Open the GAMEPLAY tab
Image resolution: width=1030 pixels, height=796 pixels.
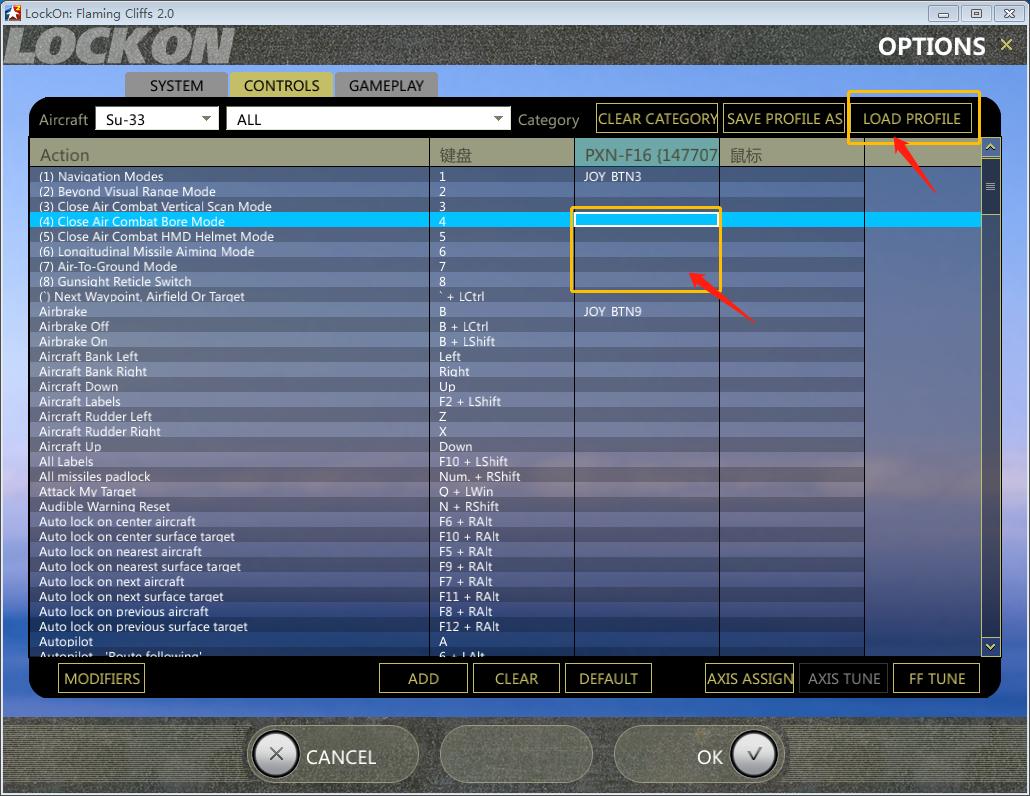point(386,85)
